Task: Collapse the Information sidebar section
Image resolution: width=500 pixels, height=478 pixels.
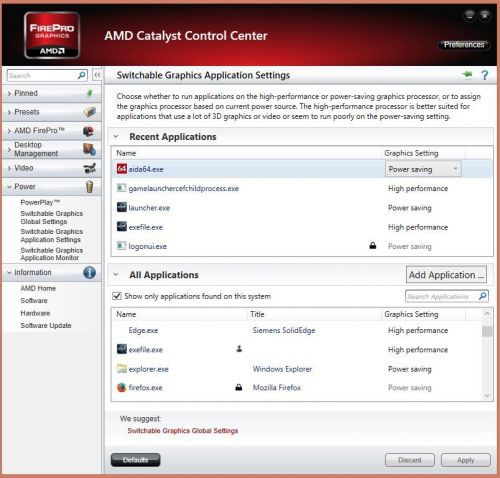Action: [9, 273]
